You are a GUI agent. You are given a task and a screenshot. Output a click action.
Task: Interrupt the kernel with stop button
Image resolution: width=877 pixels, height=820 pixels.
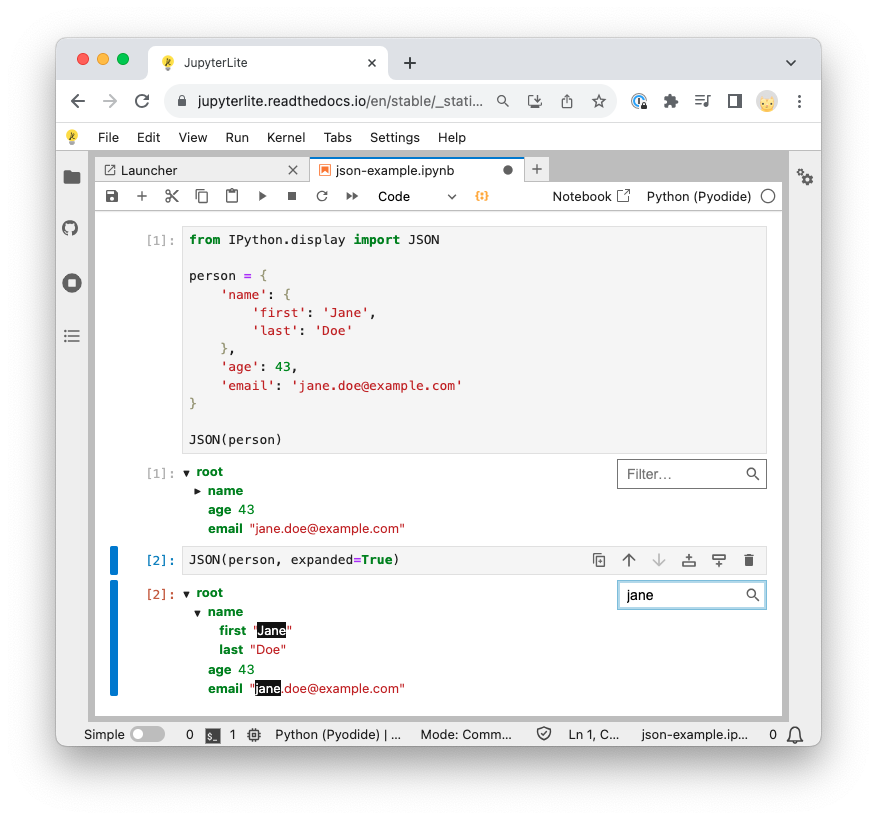coord(292,196)
